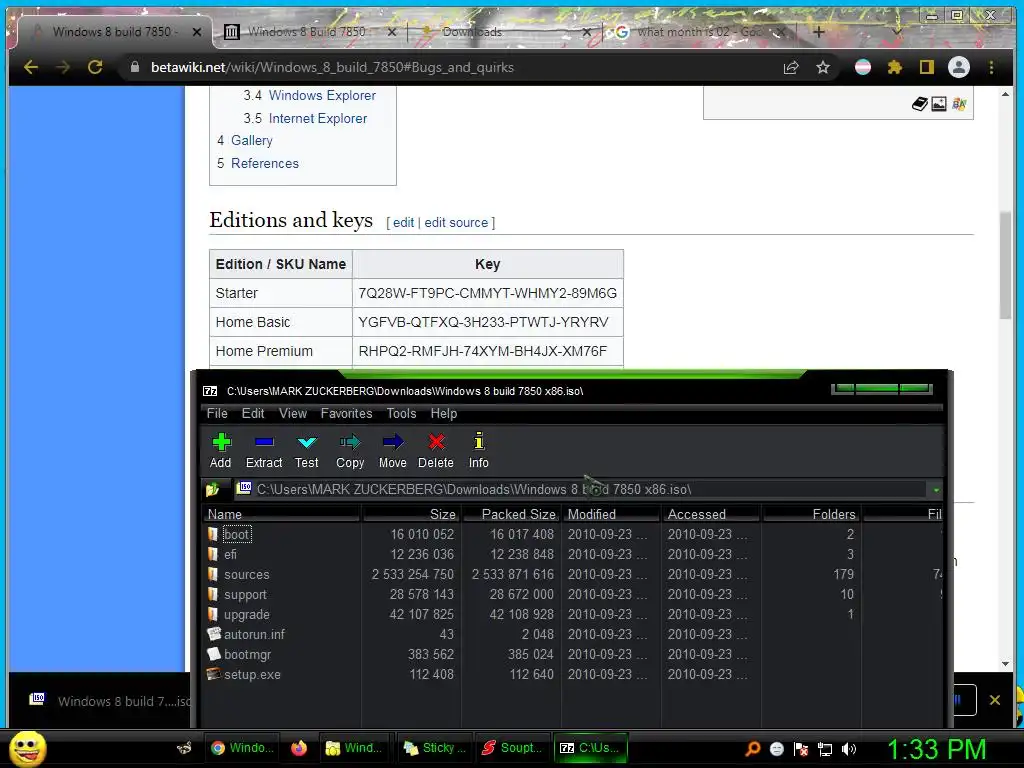Click the green plus Add icon in 7-Zip

pyautogui.click(x=221, y=442)
